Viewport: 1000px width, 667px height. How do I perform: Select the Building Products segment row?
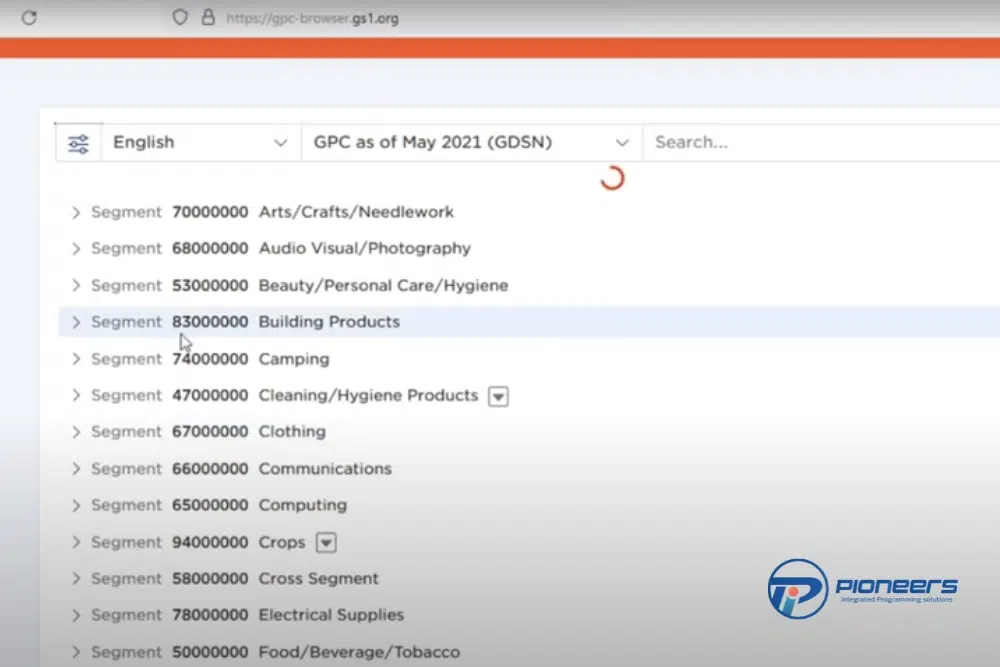tap(328, 322)
